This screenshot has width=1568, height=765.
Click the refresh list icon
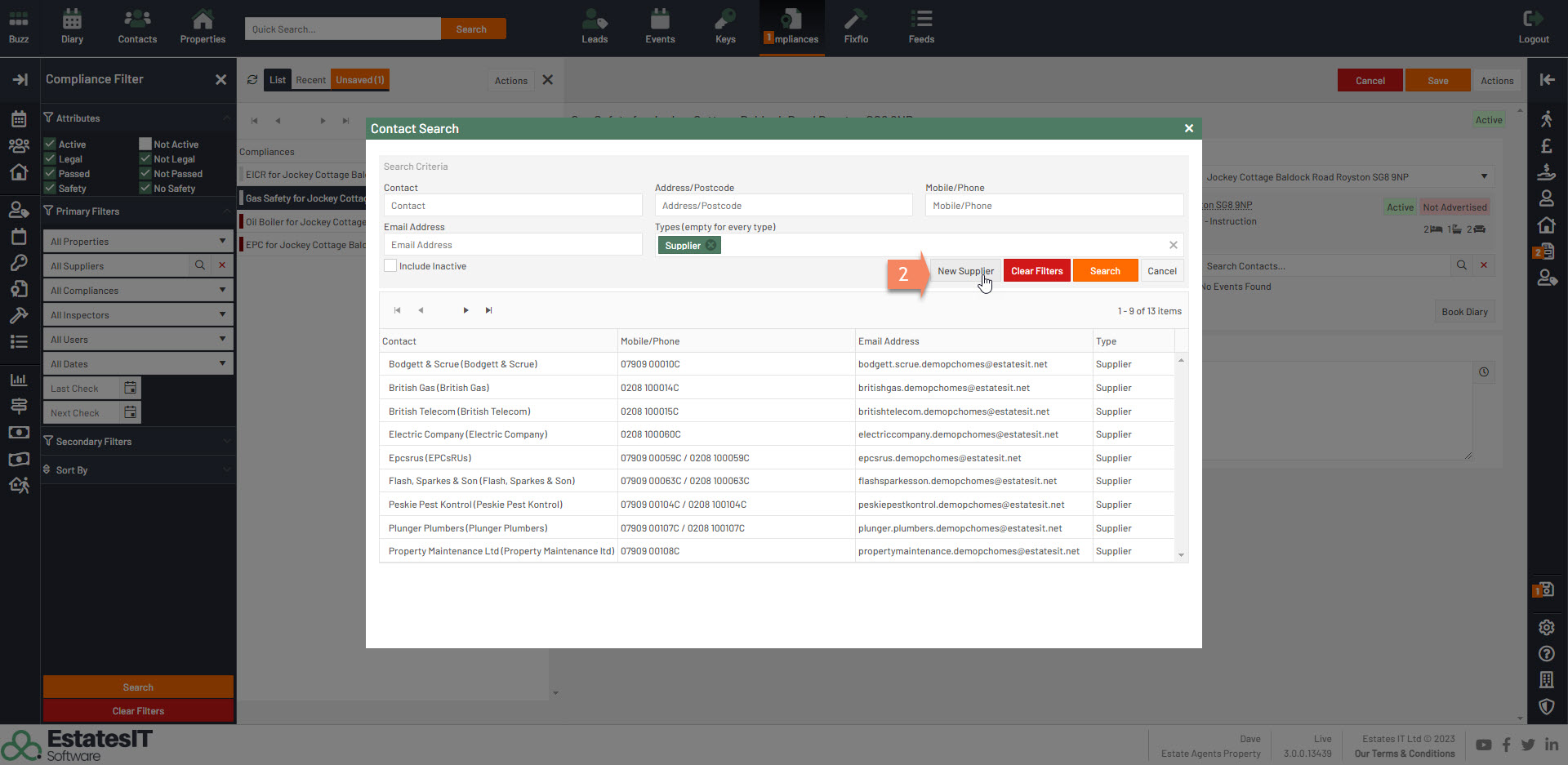click(252, 80)
